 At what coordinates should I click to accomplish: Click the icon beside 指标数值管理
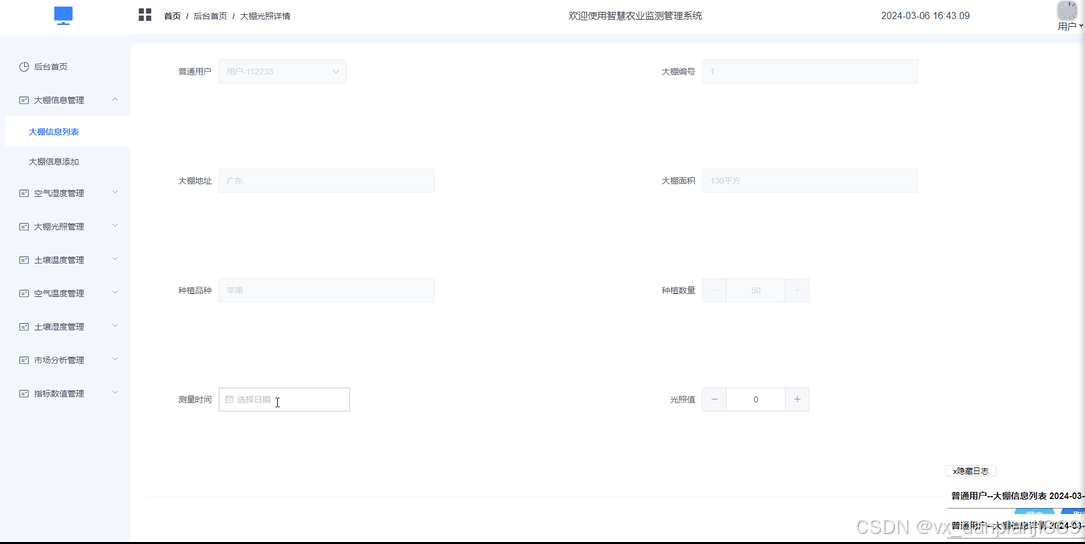(x=24, y=393)
